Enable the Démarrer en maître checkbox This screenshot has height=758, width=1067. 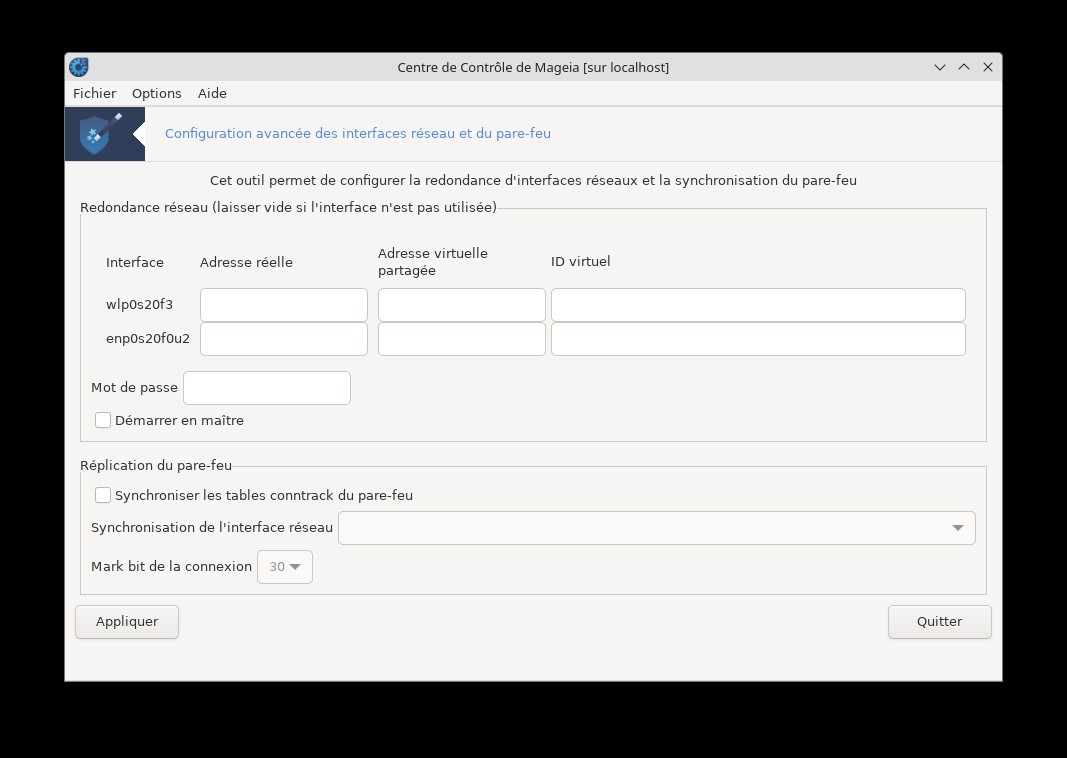click(x=103, y=421)
